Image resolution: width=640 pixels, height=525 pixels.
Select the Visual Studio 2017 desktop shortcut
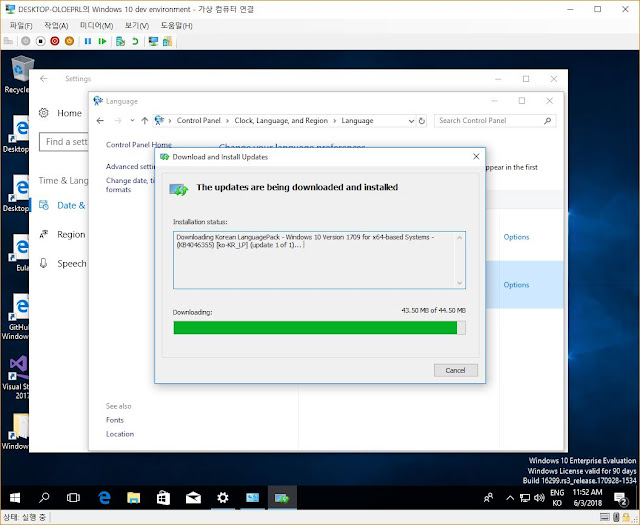[x=16, y=377]
